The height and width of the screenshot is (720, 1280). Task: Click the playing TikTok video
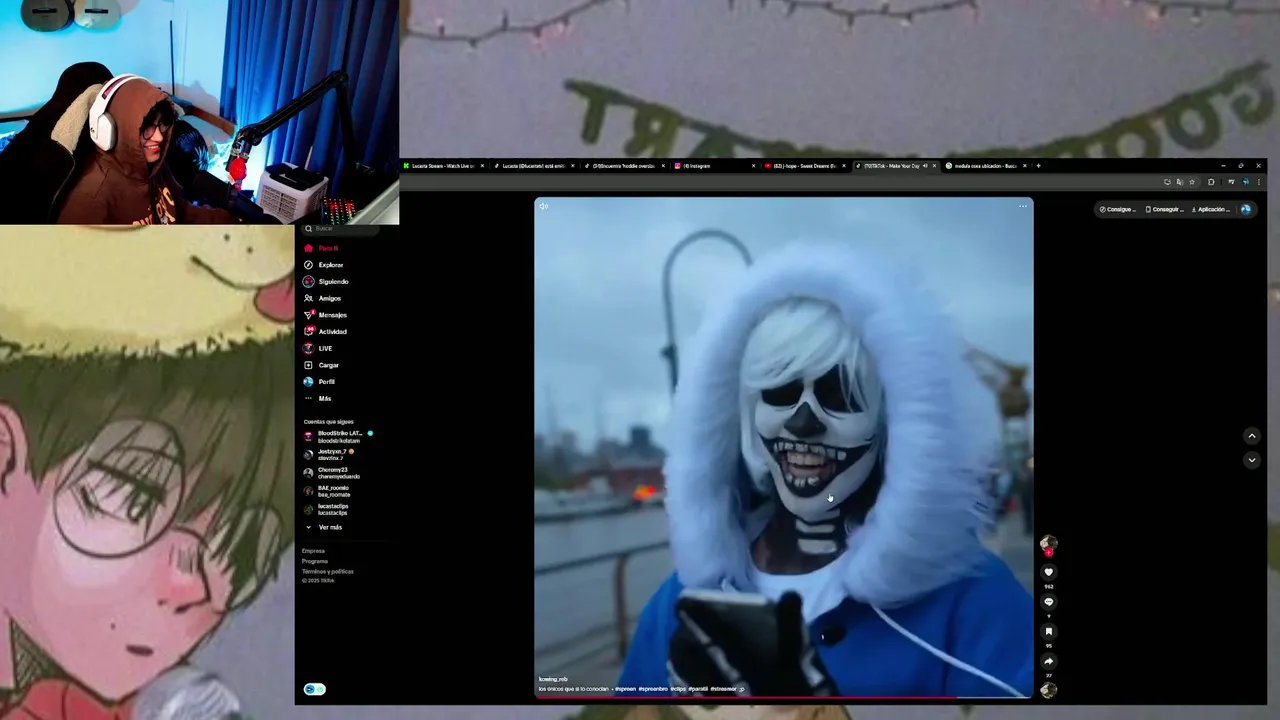coord(783,447)
